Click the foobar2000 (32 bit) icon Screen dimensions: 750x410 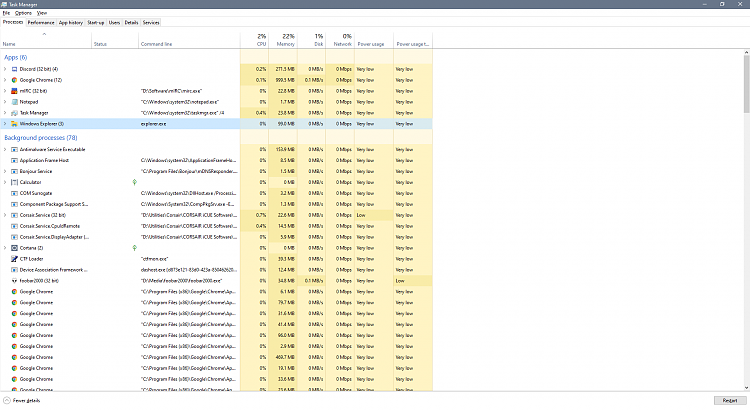click(x=14, y=281)
